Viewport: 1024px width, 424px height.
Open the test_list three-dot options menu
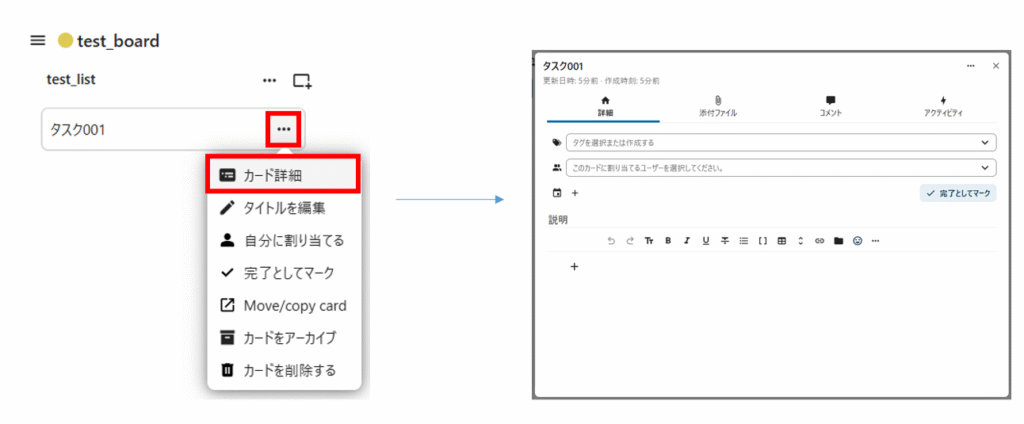[269, 80]
